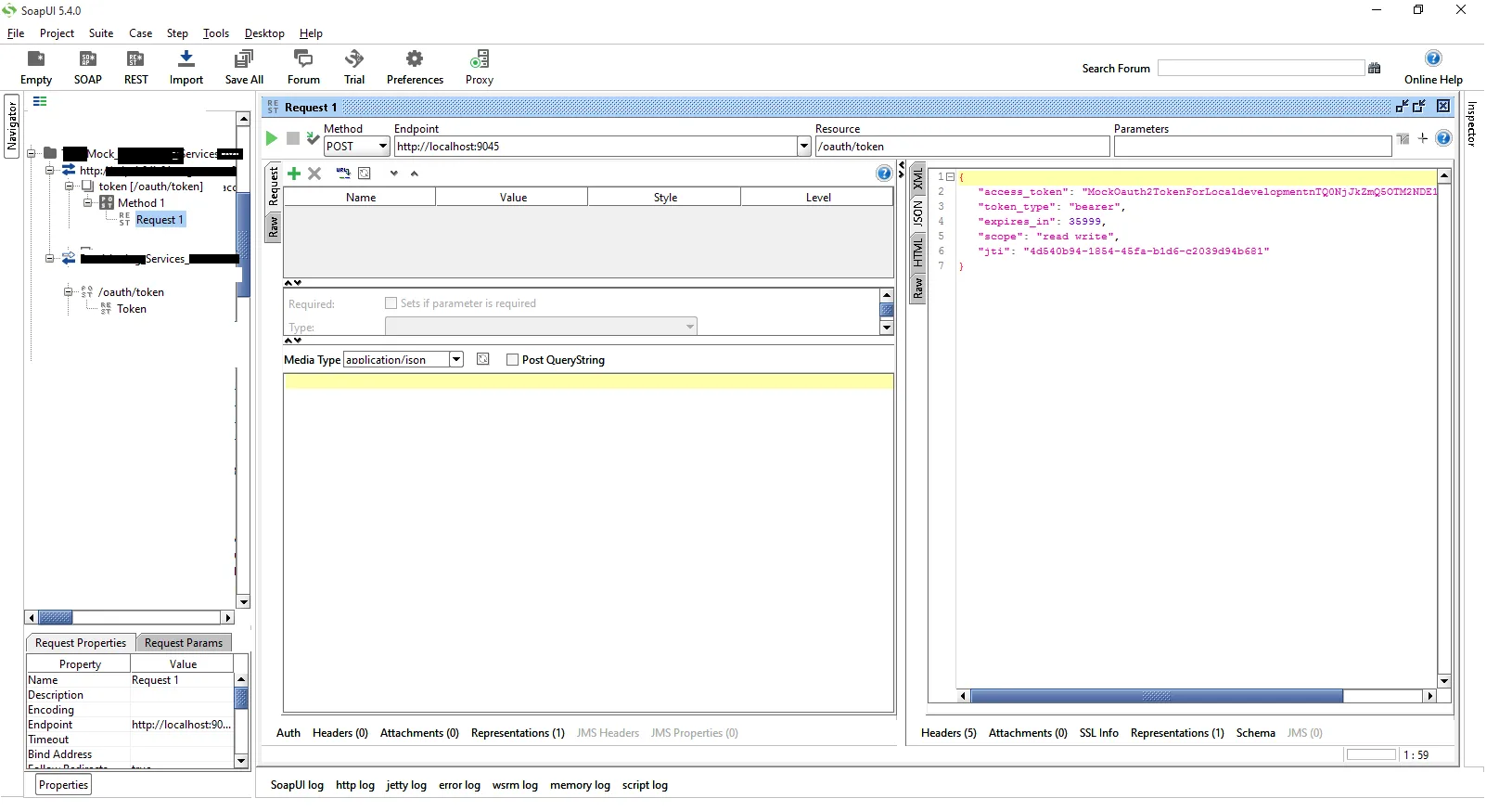This screenshot has width=1512, height=811.
Task: Open the Proxy toolbar icon
Action: click(479, 68)
